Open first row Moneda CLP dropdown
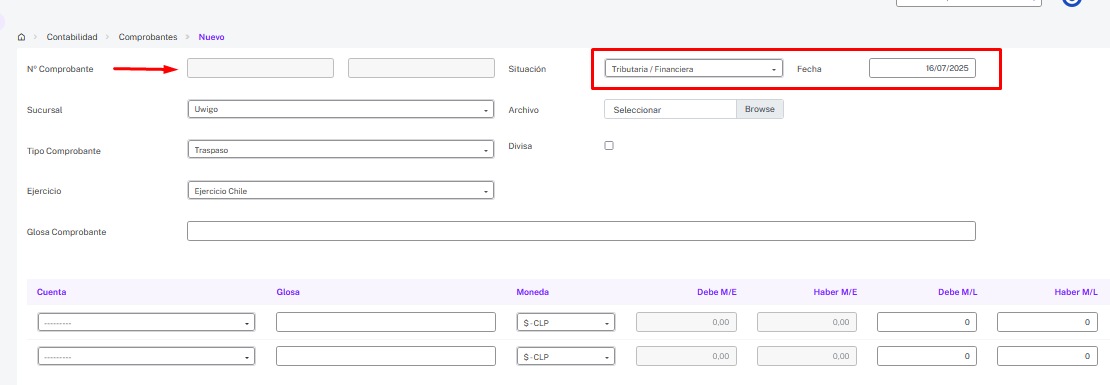 click(x=566, y=322)
